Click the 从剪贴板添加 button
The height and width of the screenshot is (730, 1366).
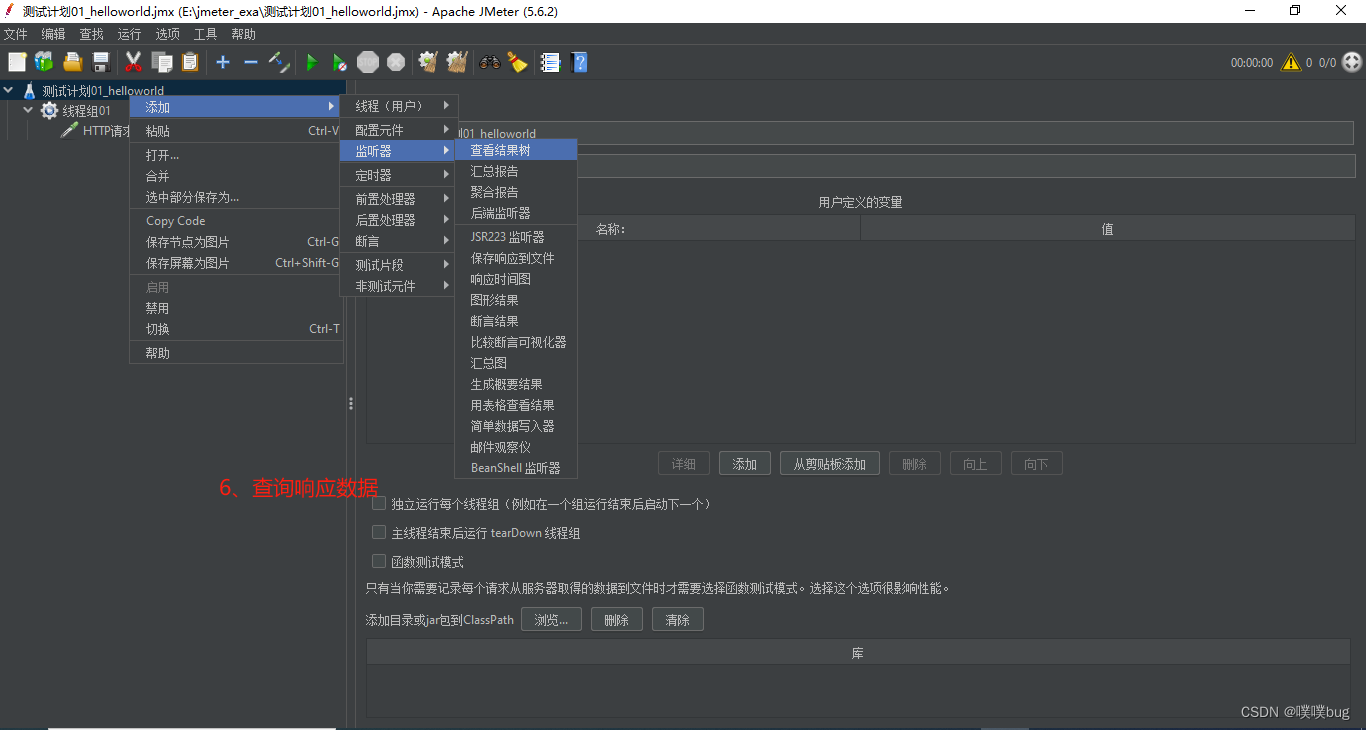(x=829, y=462)
